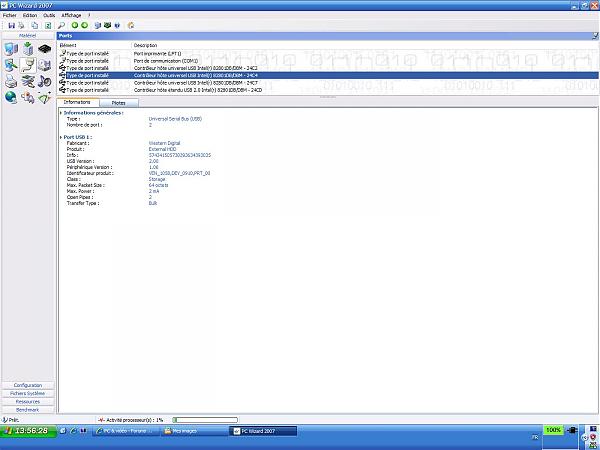The height and width of the screenshot is (450, 600).
Task: Open the disk drives icon
Action: (45, 65)
